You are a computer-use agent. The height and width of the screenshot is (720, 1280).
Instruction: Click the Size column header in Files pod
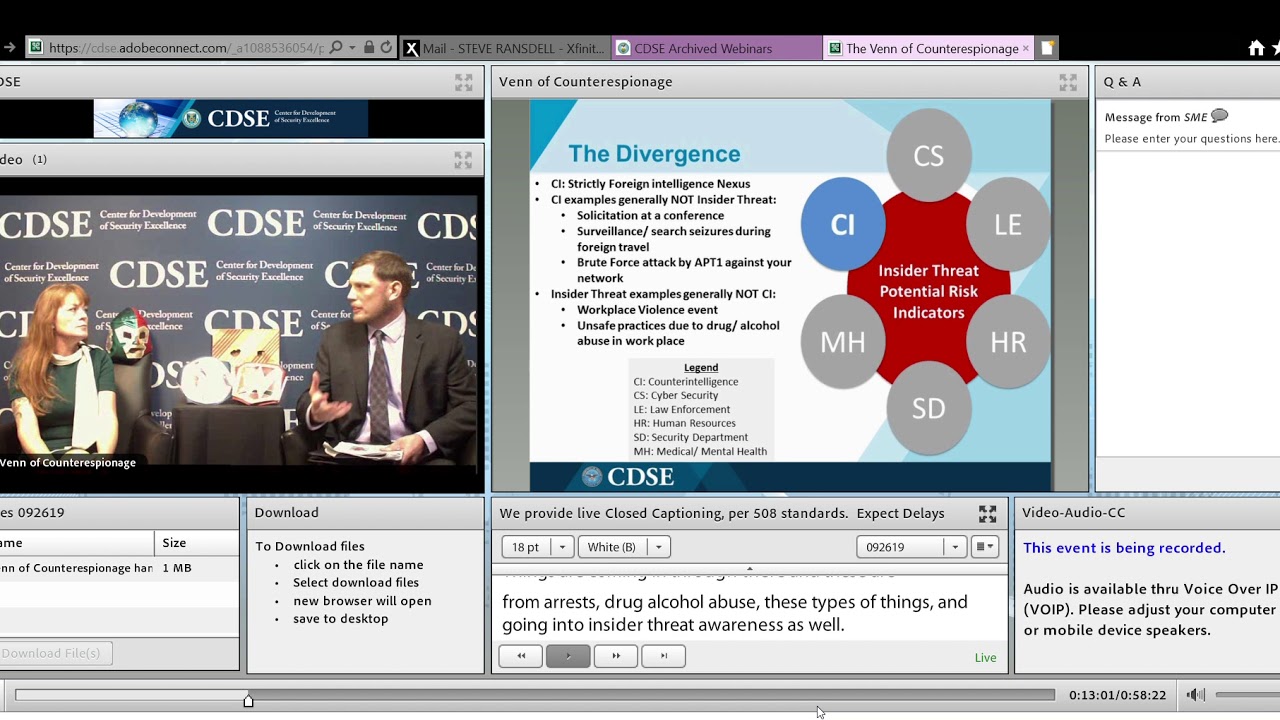click(196, 543)
